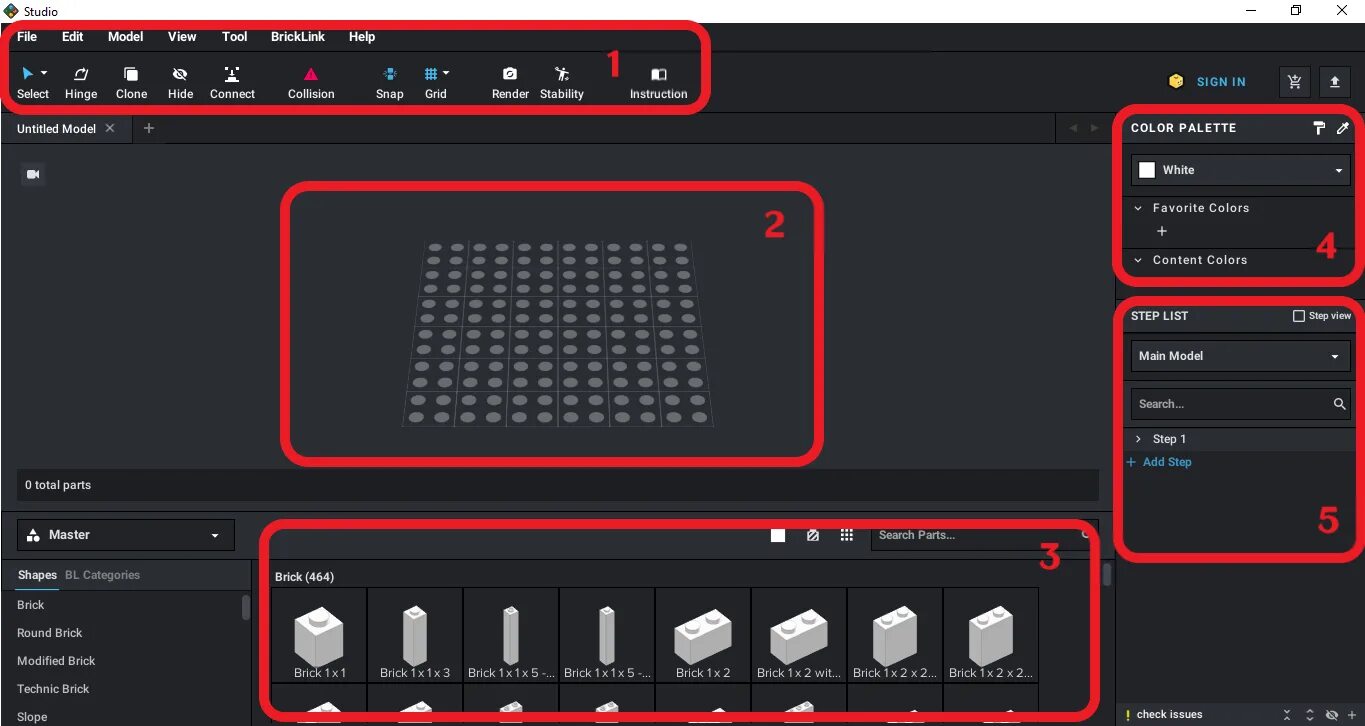Click search magnifier in Step List
1365x726 pixels.
tap(1339, 404)
